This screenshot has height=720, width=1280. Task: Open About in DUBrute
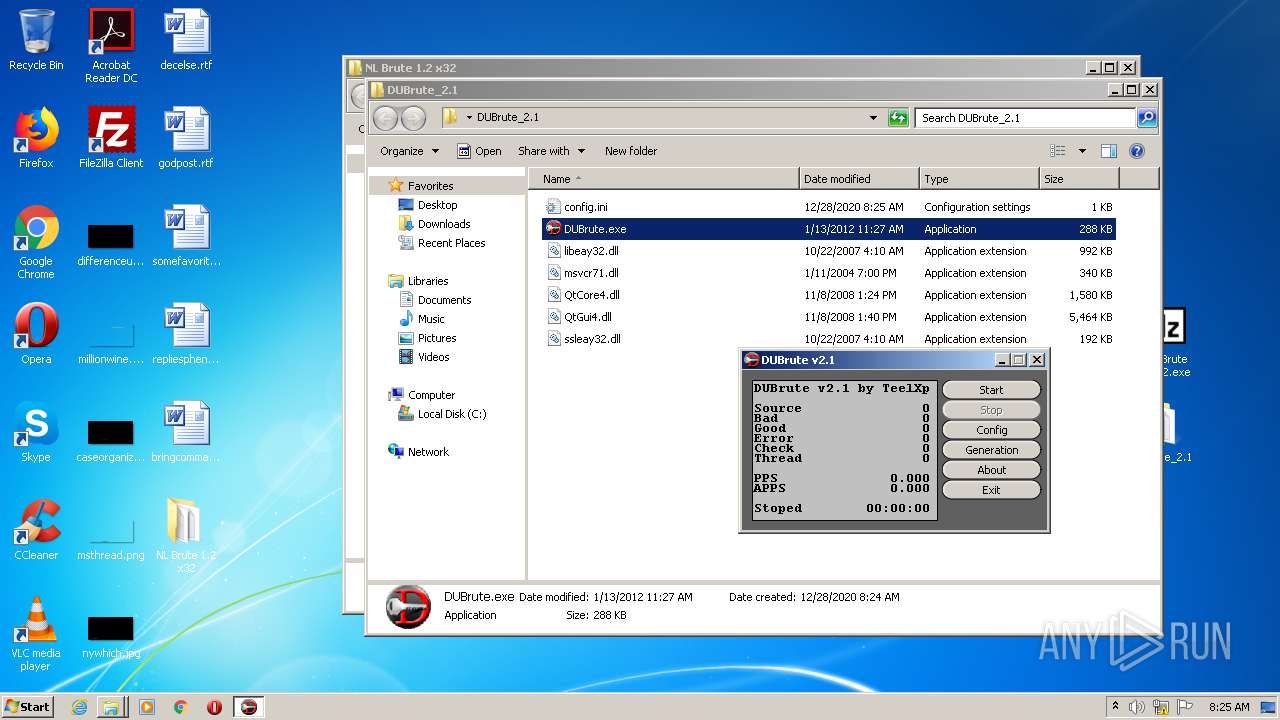click(x=991, y=470)
